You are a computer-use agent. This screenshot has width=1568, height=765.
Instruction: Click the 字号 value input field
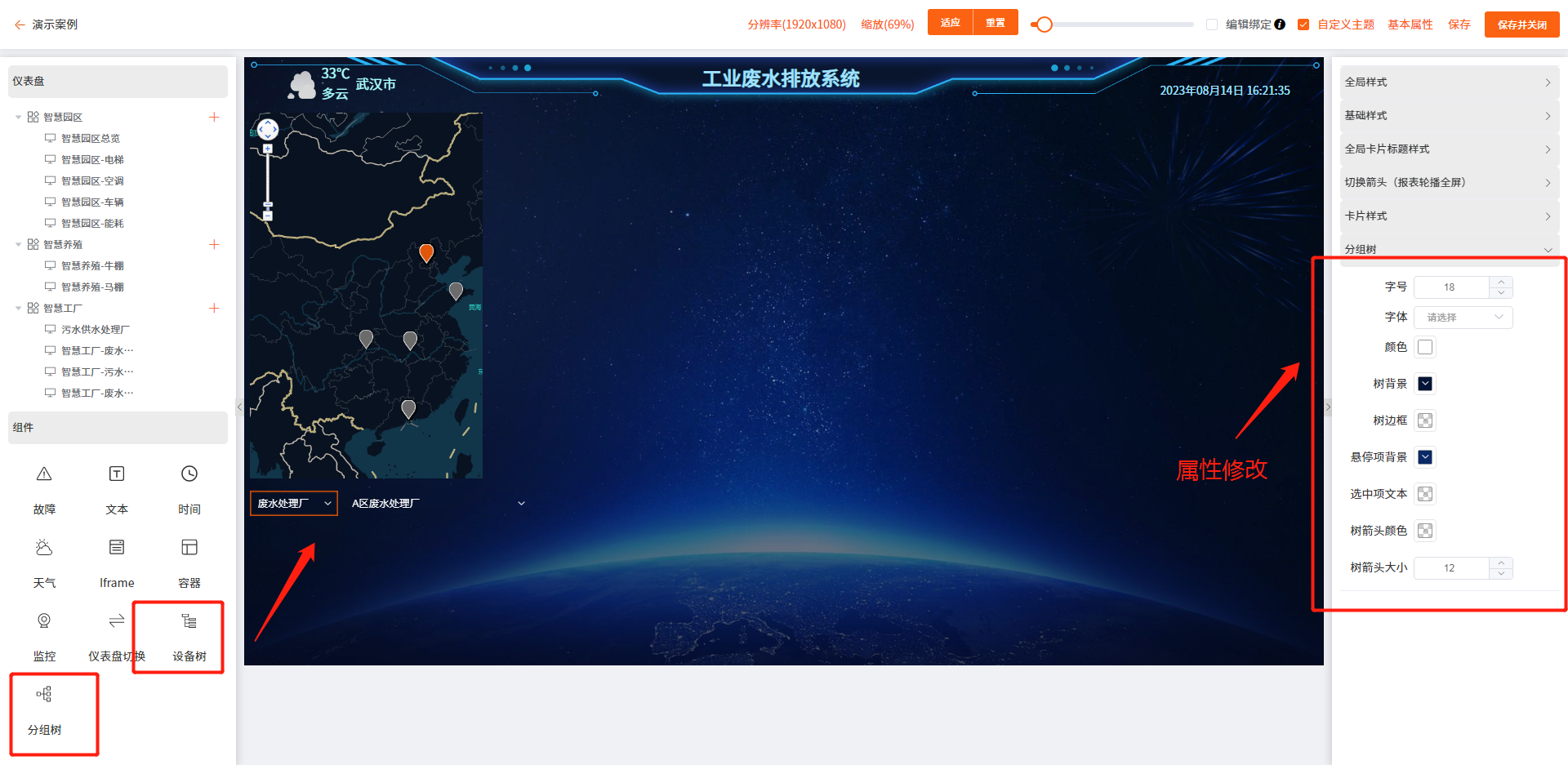click(x=1451, y=287)
